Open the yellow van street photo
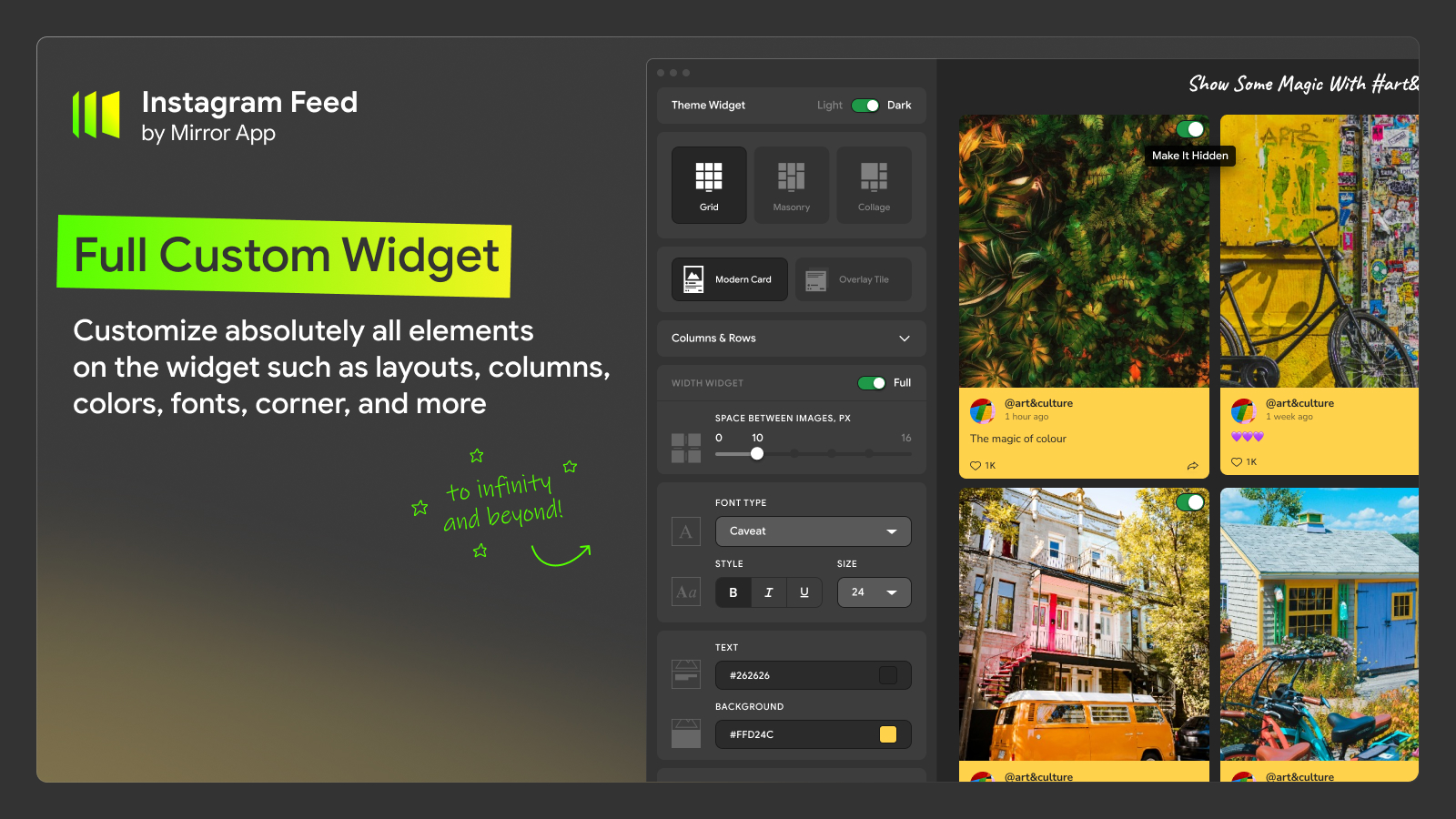Screen dimensions: 1456x819 pos(1084,624)
